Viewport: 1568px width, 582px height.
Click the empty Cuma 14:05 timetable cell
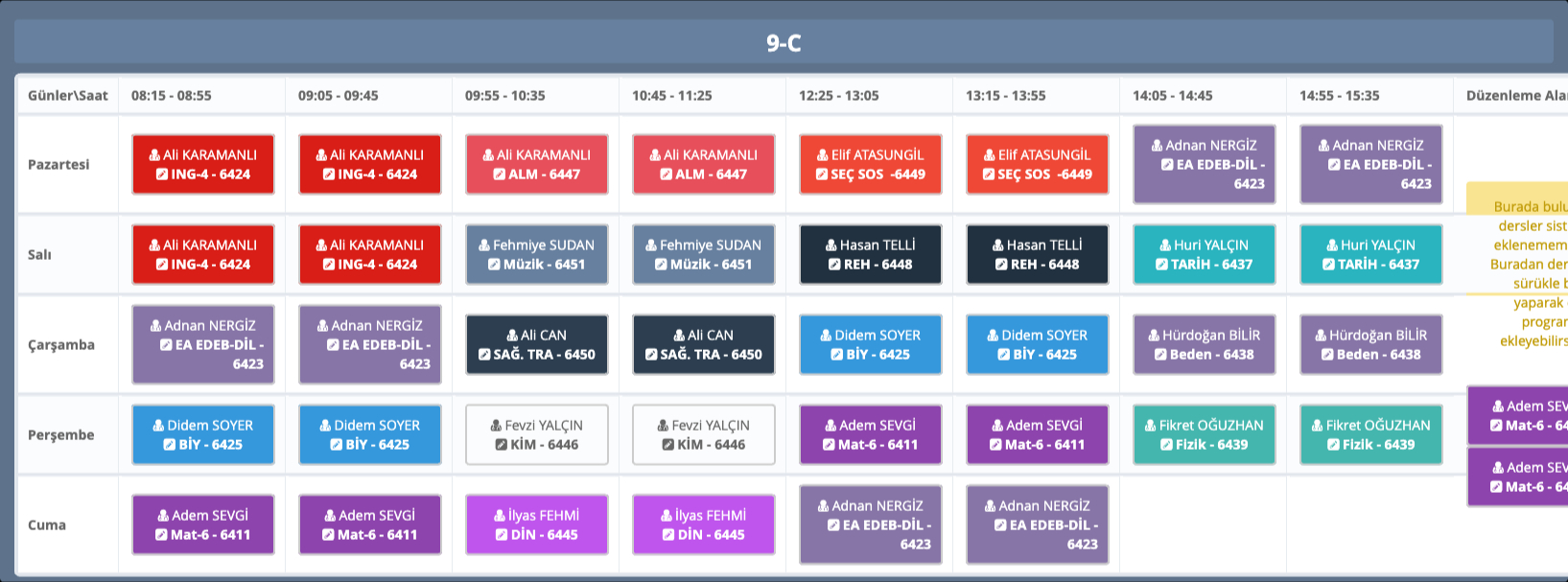click(1203, 524)
